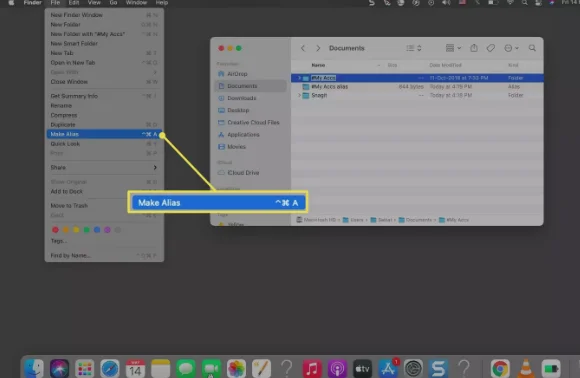580x378 pixels.
Task: Click Spotlight search in menu bar
Action: click(525, 3)
